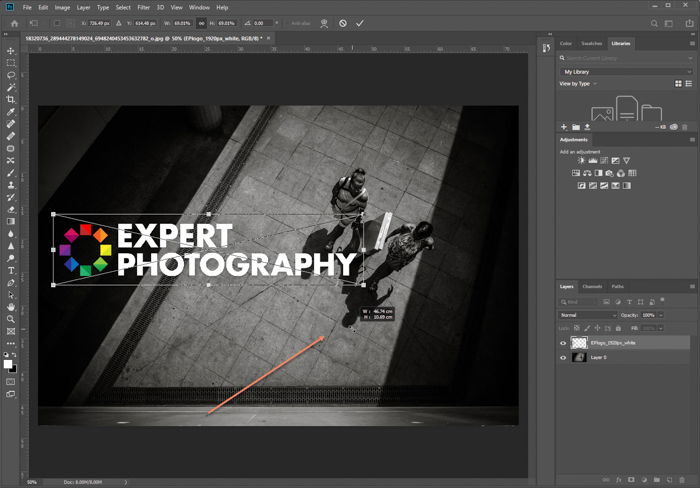
Task: Select the Horizontal Type tool
Action: 11,271
